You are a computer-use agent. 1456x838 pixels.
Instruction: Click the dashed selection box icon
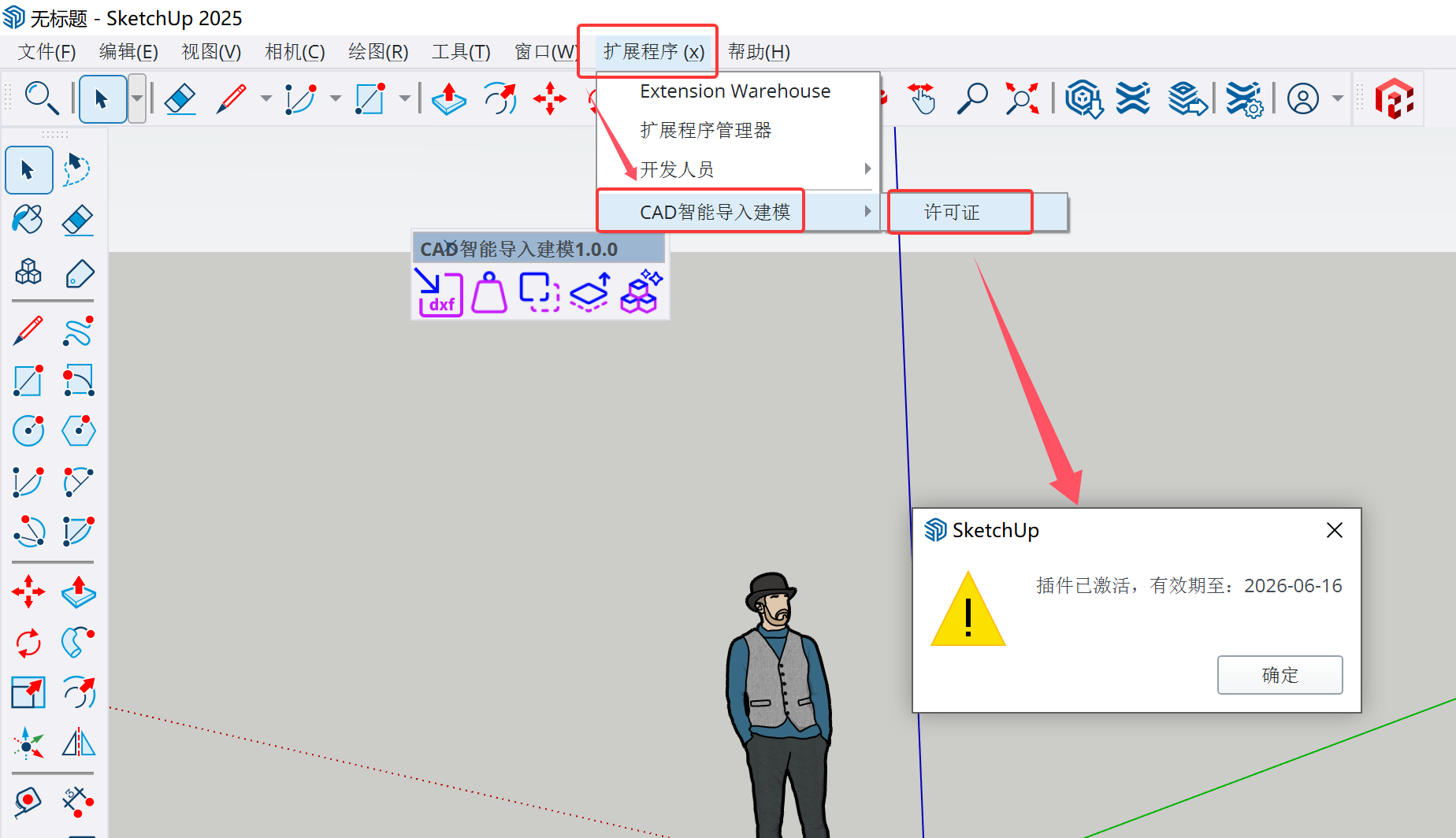click(540, 292)
